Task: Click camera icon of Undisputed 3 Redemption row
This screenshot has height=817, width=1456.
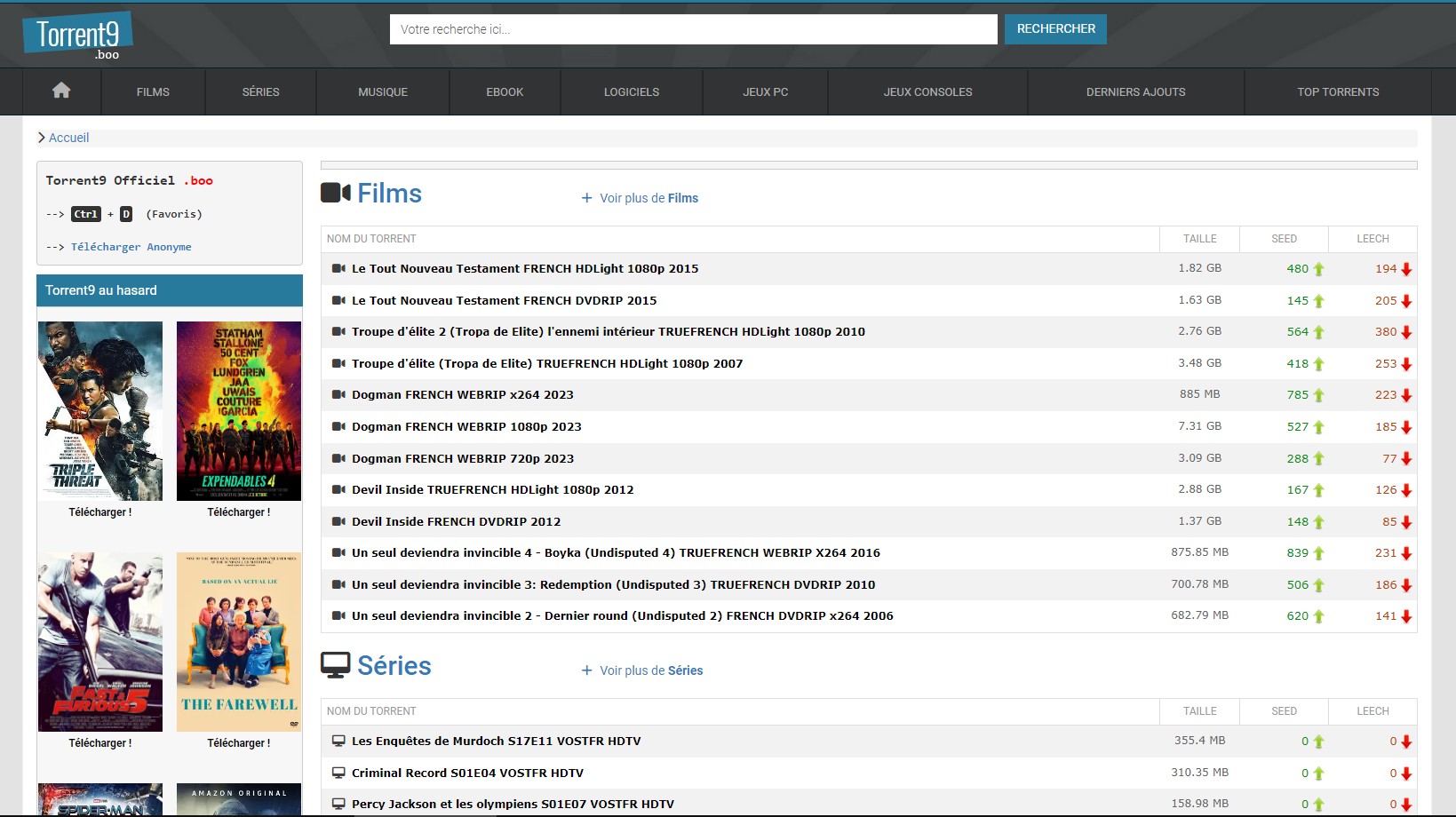Action: pyautogui.click(x=338, y=584)
